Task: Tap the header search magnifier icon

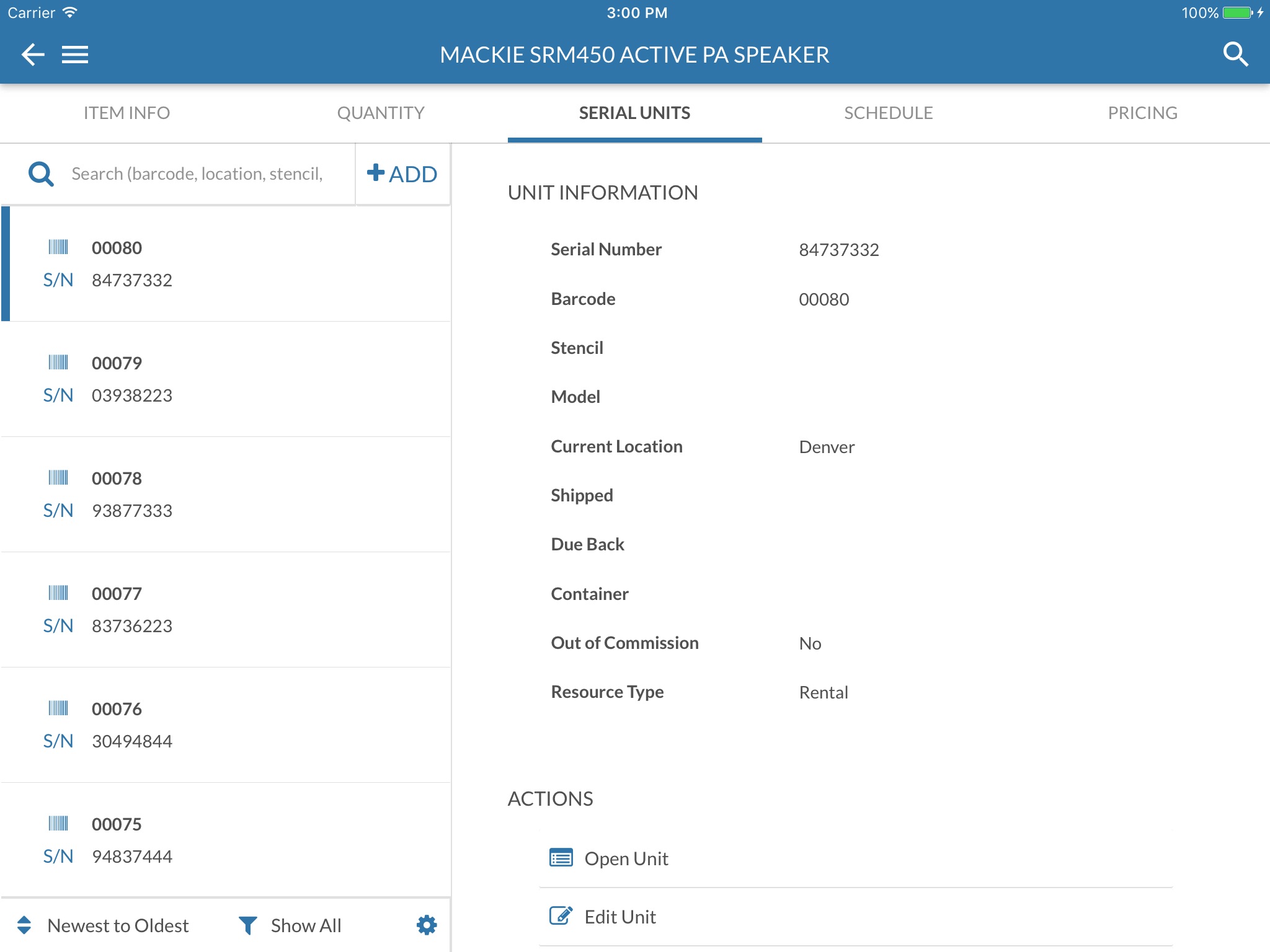Action: [1235, 55]
